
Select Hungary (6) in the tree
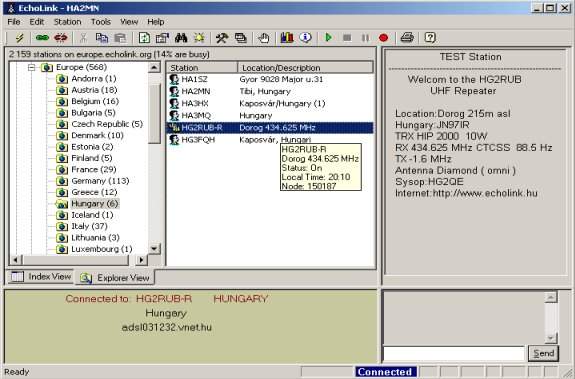click(x=95, y=203)
